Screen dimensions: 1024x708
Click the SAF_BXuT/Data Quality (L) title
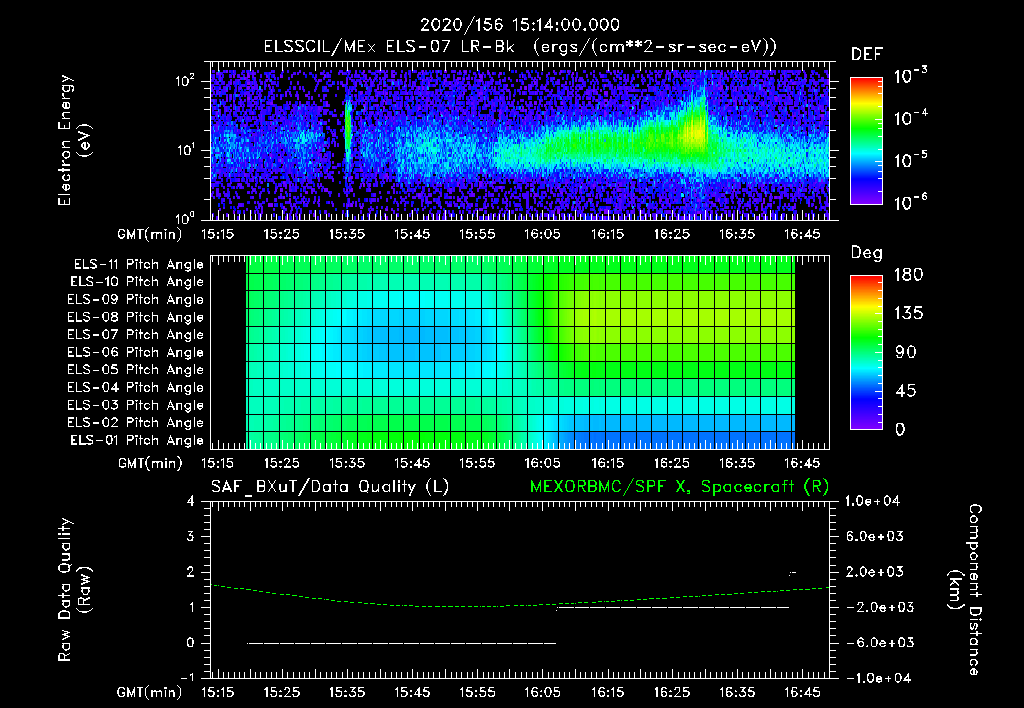(x=330, y=487)
